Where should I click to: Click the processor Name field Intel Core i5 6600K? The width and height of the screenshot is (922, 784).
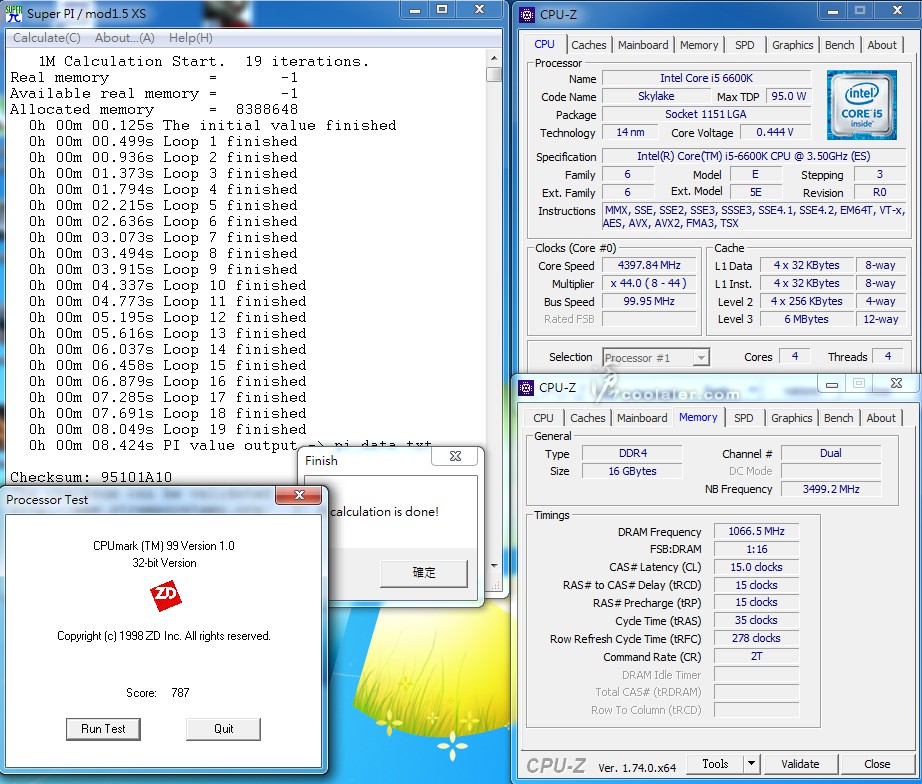pos(707,78)
